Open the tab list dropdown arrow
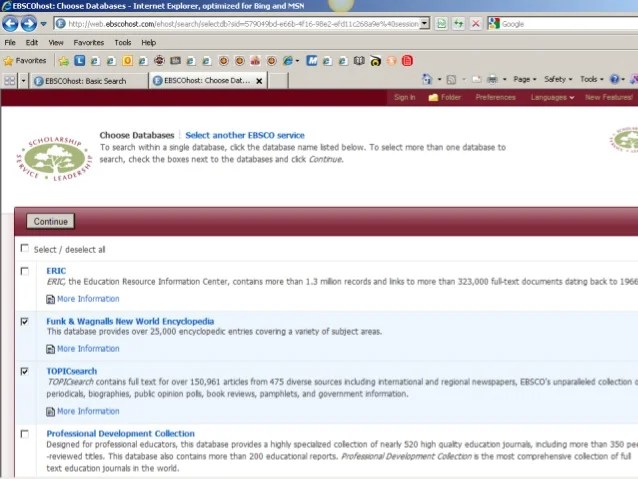Viewport: 638px width, 479px height. (x=23, y=81)
